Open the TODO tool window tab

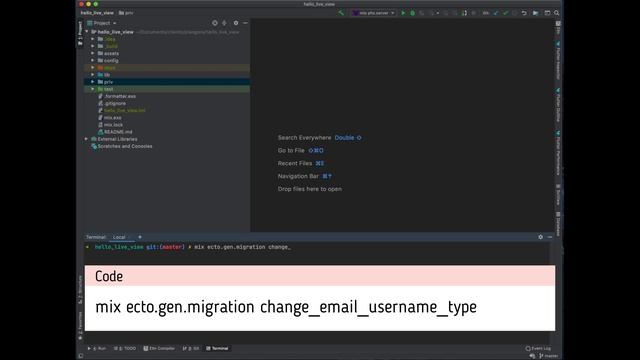(125, 349)
